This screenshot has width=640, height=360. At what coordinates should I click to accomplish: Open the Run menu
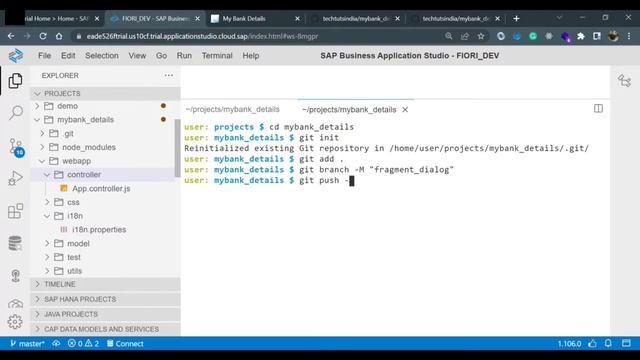click(184, 56)
